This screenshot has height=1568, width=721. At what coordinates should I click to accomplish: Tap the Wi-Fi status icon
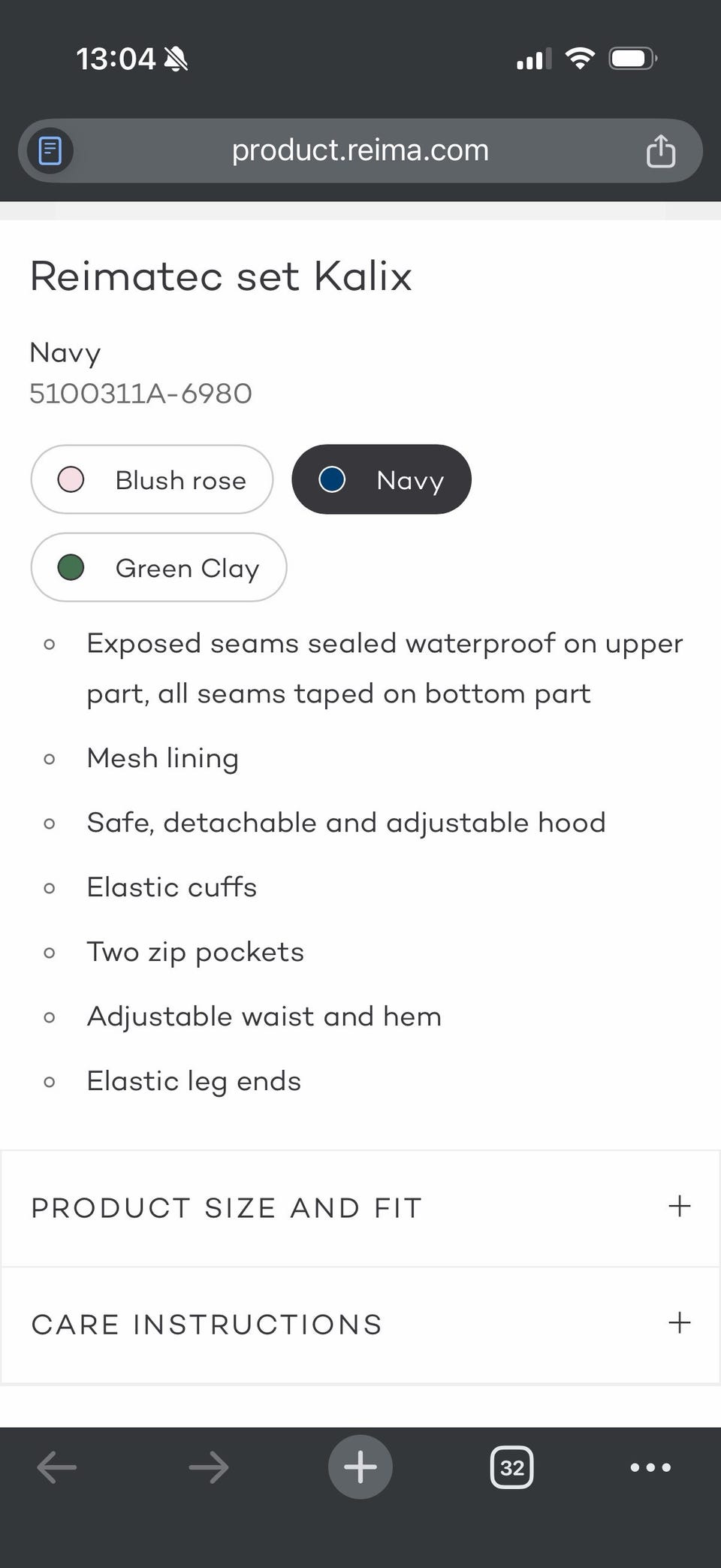click(579, 58)
